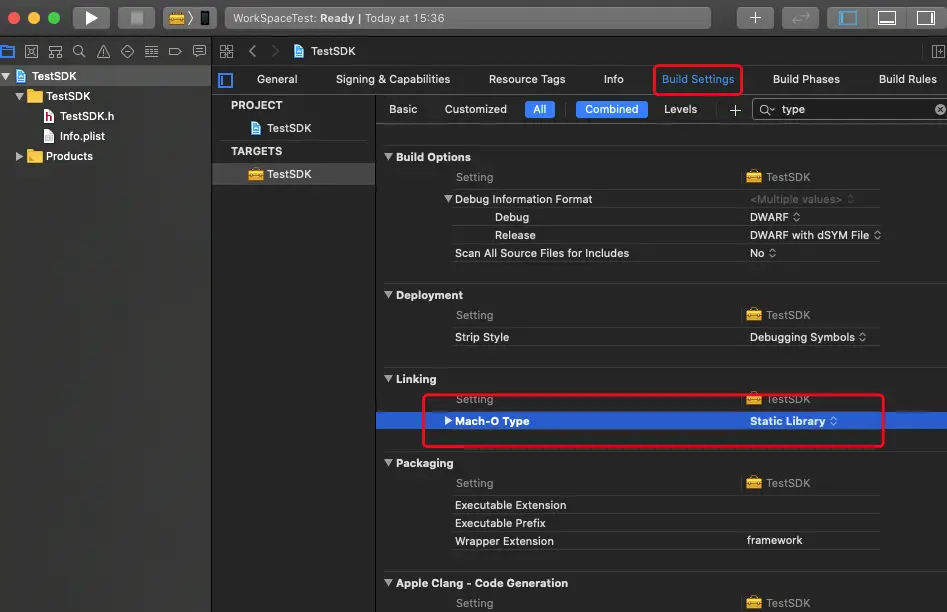Show the Breakpoint navigator

click(175, 52)
